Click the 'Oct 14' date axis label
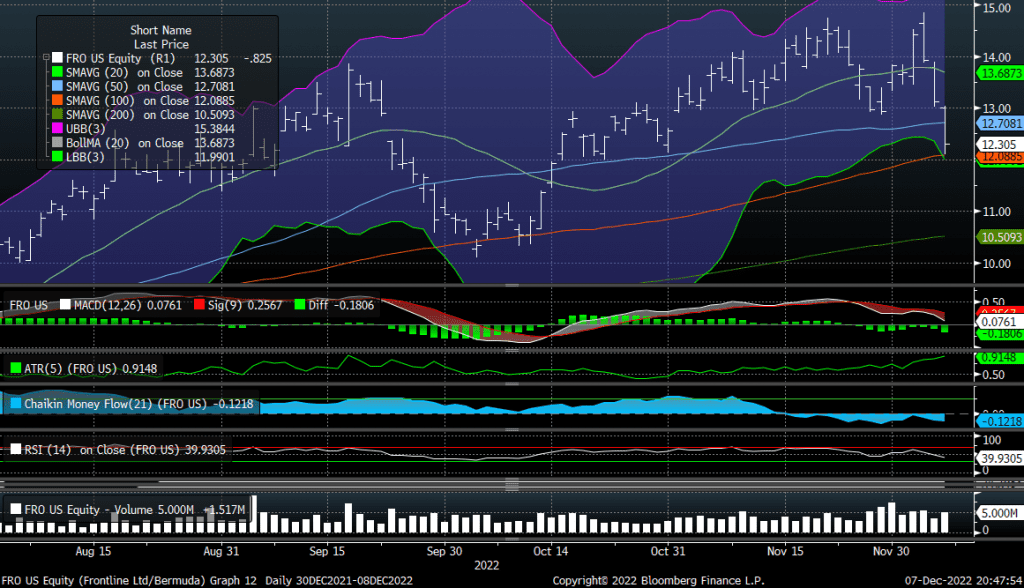The image size is (1024, 588). pyautogui.click(x=551, y=551)
